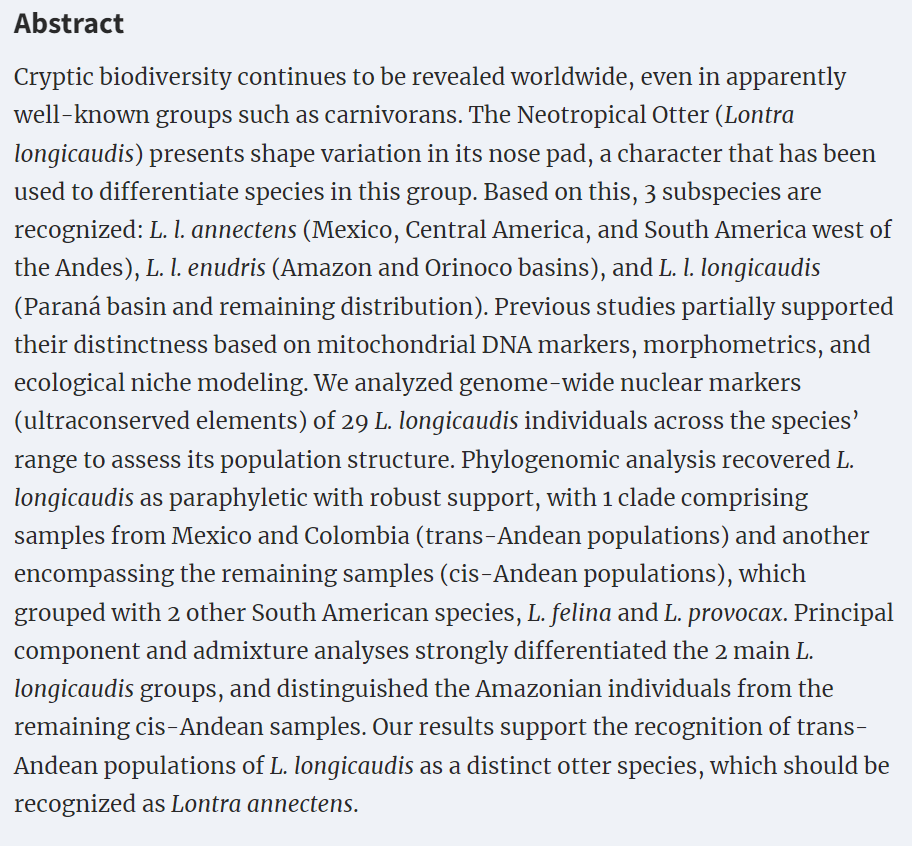Click the Abstract heading
The width and height of the screenshot is (912, 846).
[69, 24]
